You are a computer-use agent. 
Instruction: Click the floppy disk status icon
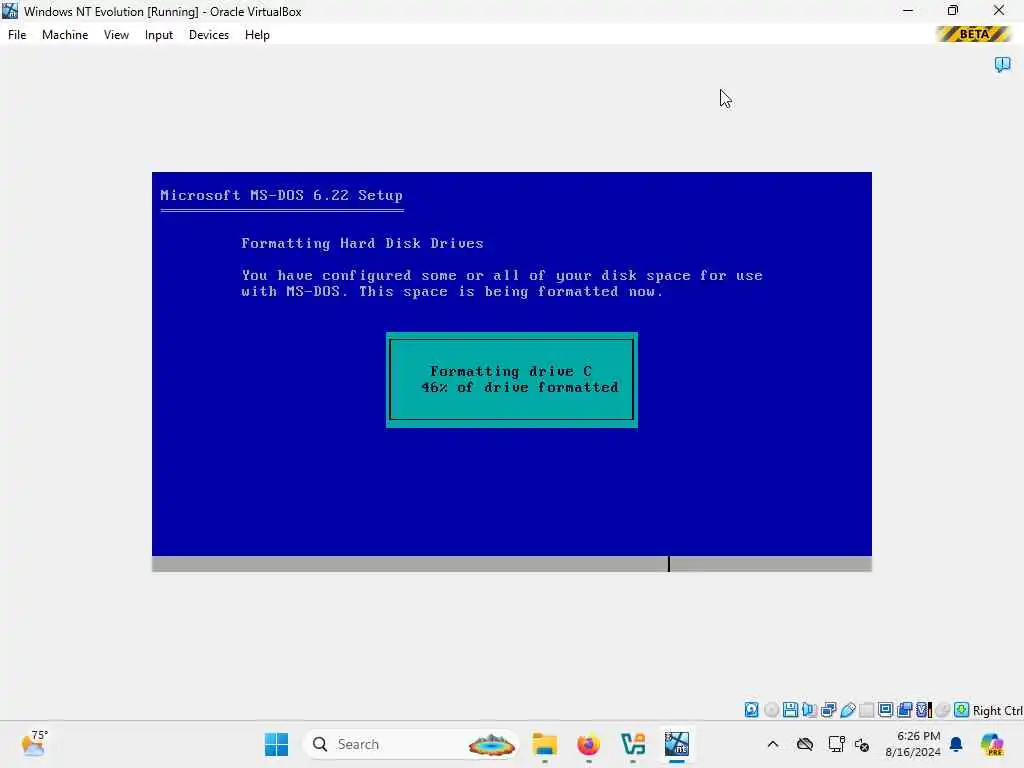[x=790, y=710]
